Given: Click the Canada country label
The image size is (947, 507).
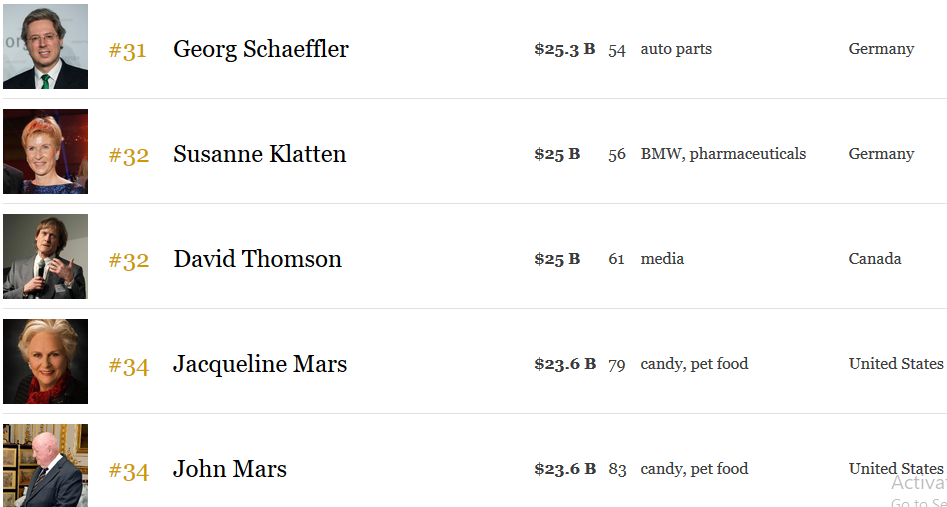Looking at the screenshot, I should (x=875, y=259).
